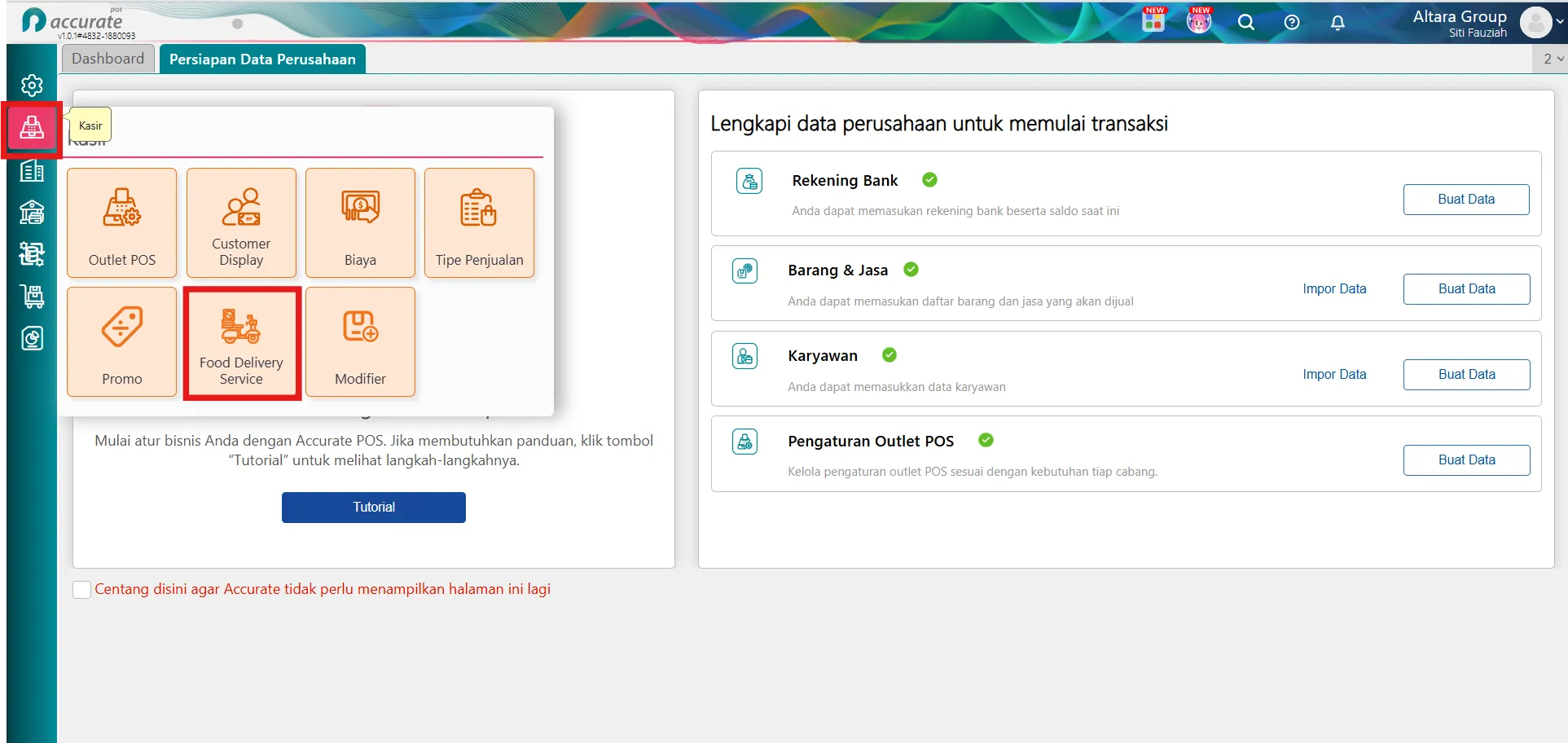Open the ledger book sidebar icon

tap(32, 171)
